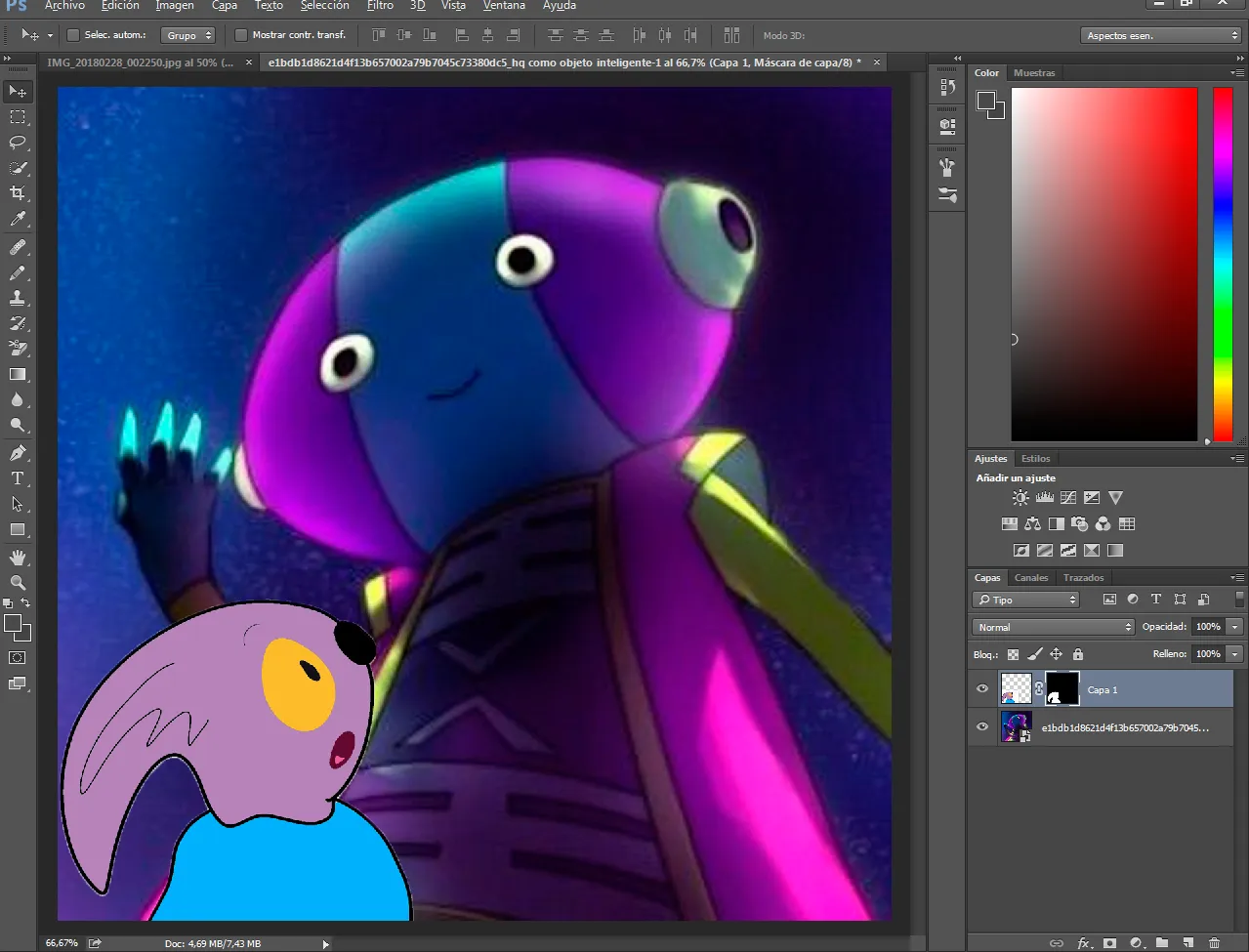This screenshot has width=1249, height=952.
Task: Open the Normal blend mode dropdown
Action: click(1054, 627)
